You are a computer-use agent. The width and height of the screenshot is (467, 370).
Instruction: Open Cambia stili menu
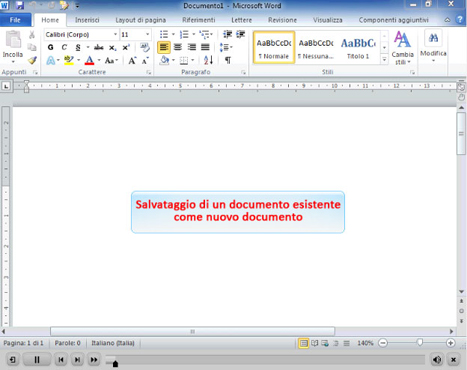tap(402, 48)
